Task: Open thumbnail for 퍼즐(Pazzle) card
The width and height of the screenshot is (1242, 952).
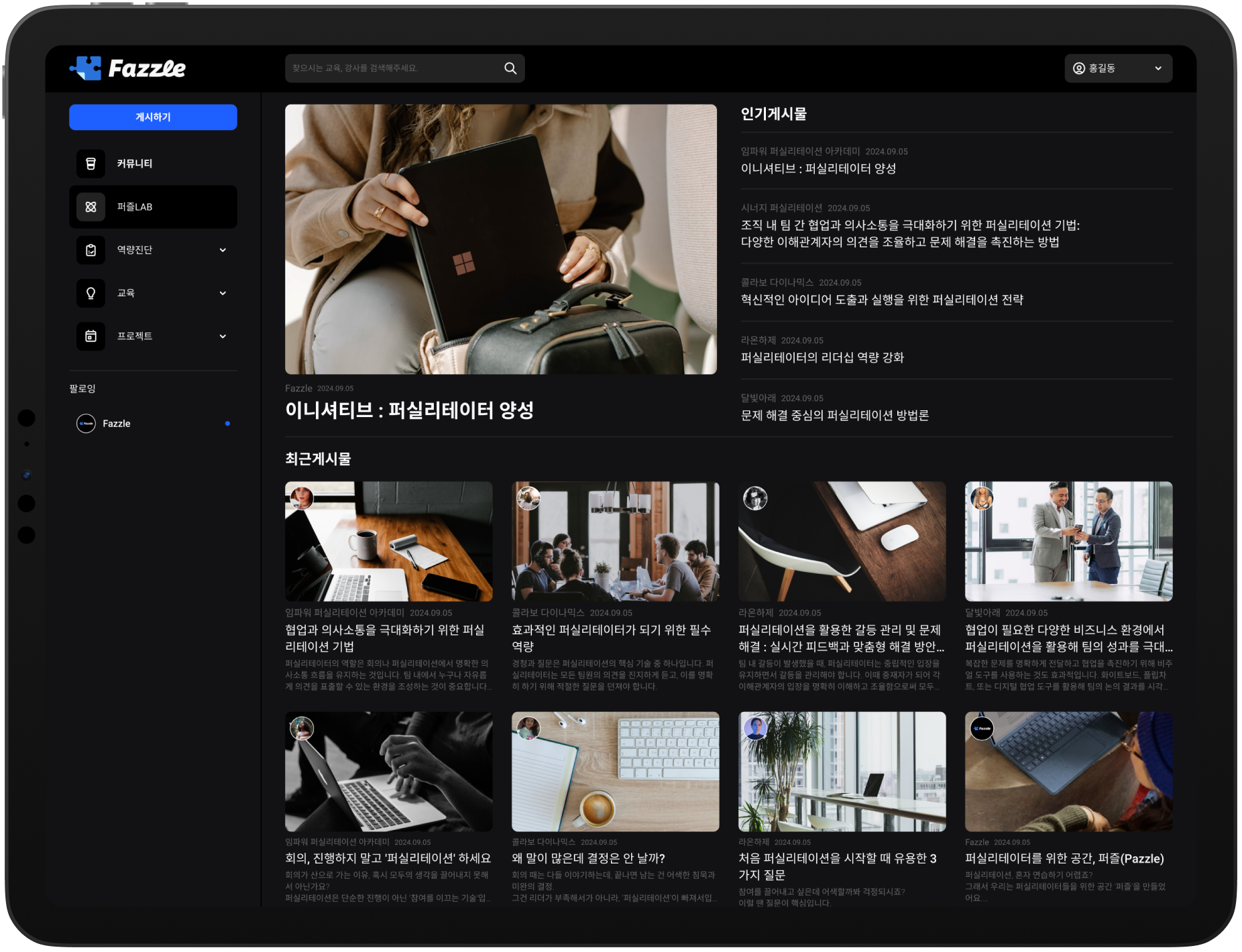Action: coord(1069,772)
